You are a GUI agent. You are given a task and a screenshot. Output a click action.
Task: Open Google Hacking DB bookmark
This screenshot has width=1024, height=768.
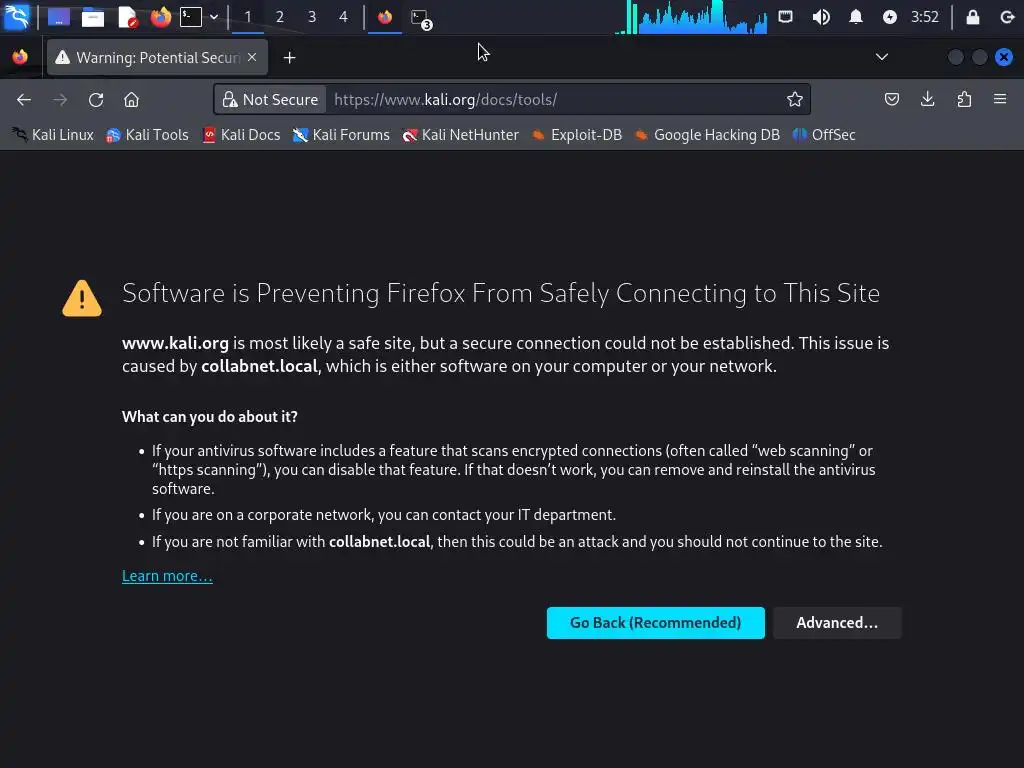click(708, 135)
